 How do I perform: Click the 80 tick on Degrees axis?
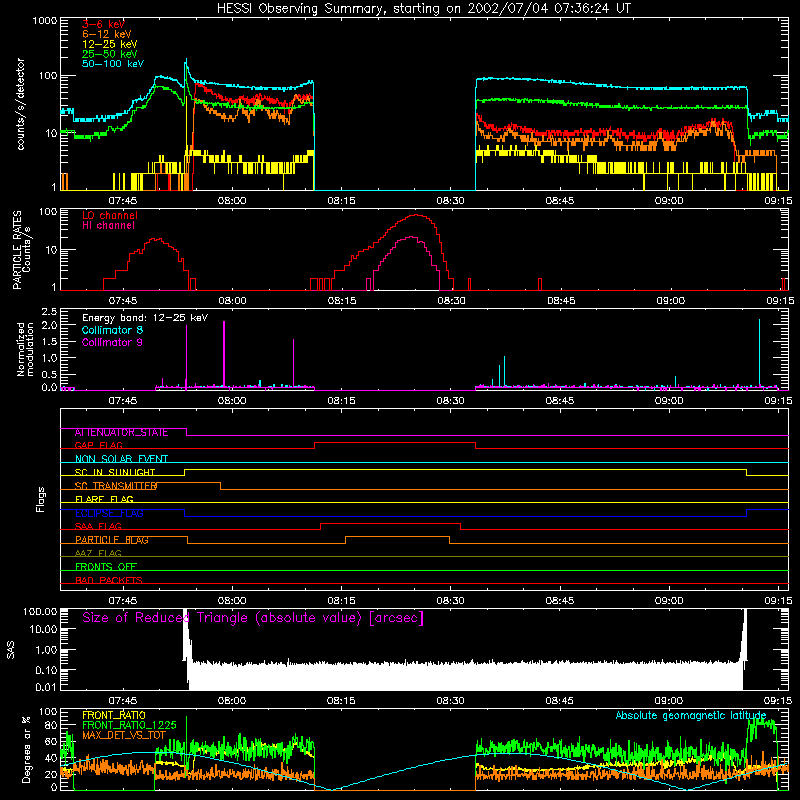tap(51, 725)
